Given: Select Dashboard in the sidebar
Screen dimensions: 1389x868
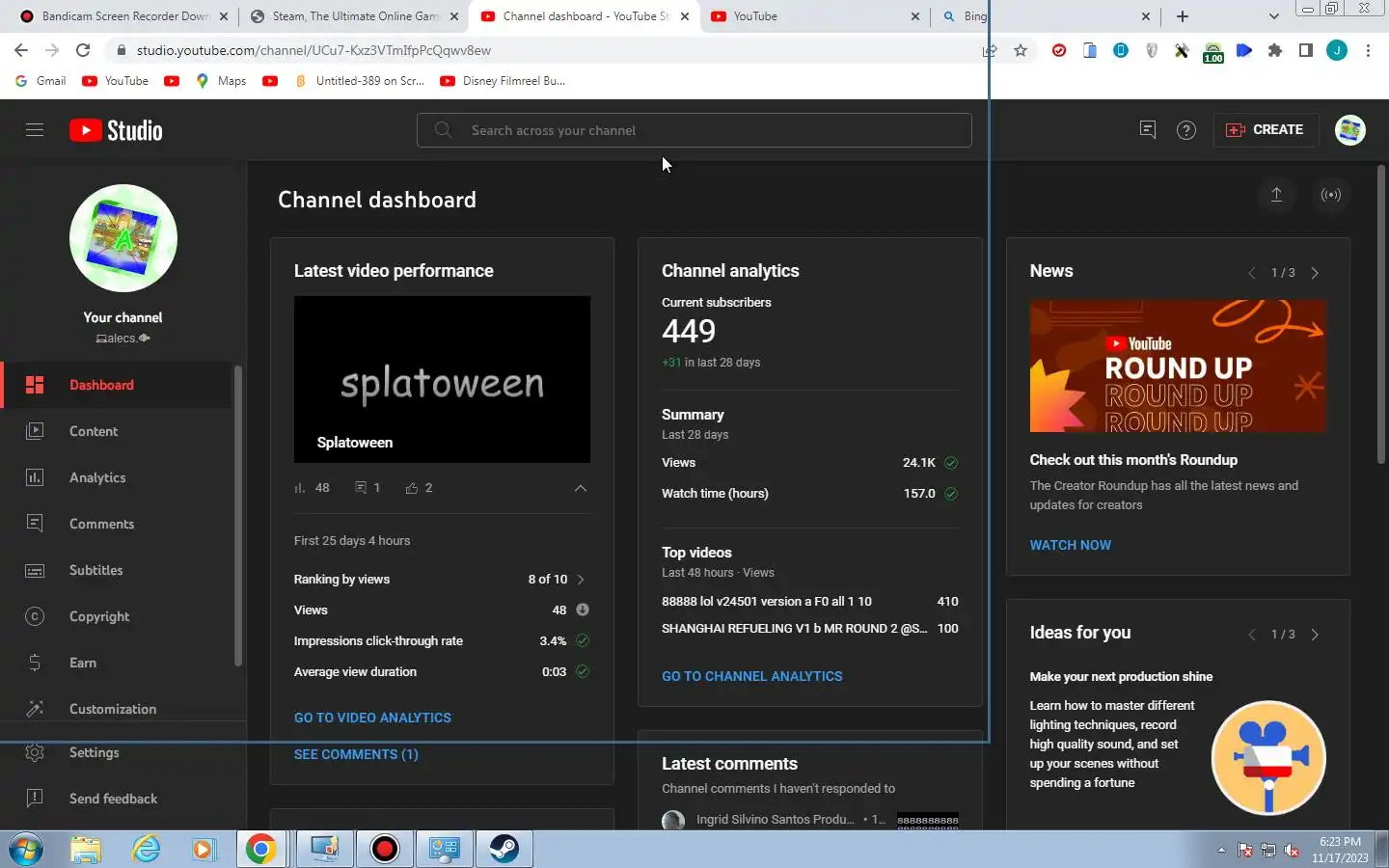Looking at the screenshot, I should (118, 385).
